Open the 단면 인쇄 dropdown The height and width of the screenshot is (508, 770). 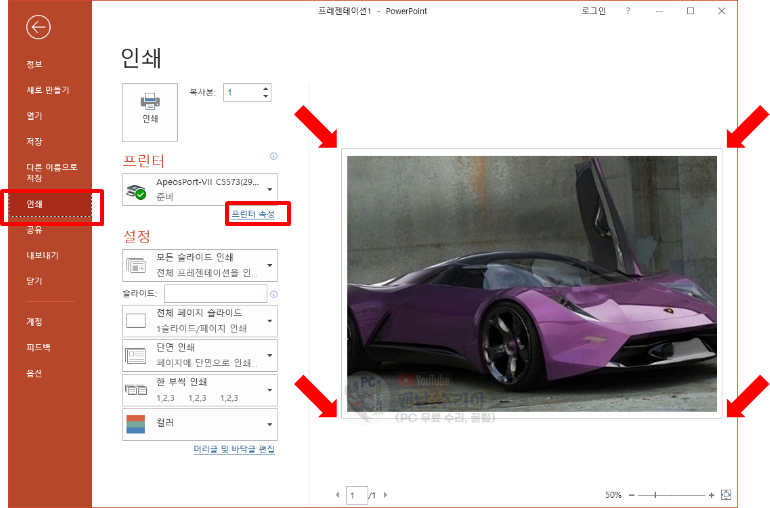click(x=200, y=355)
